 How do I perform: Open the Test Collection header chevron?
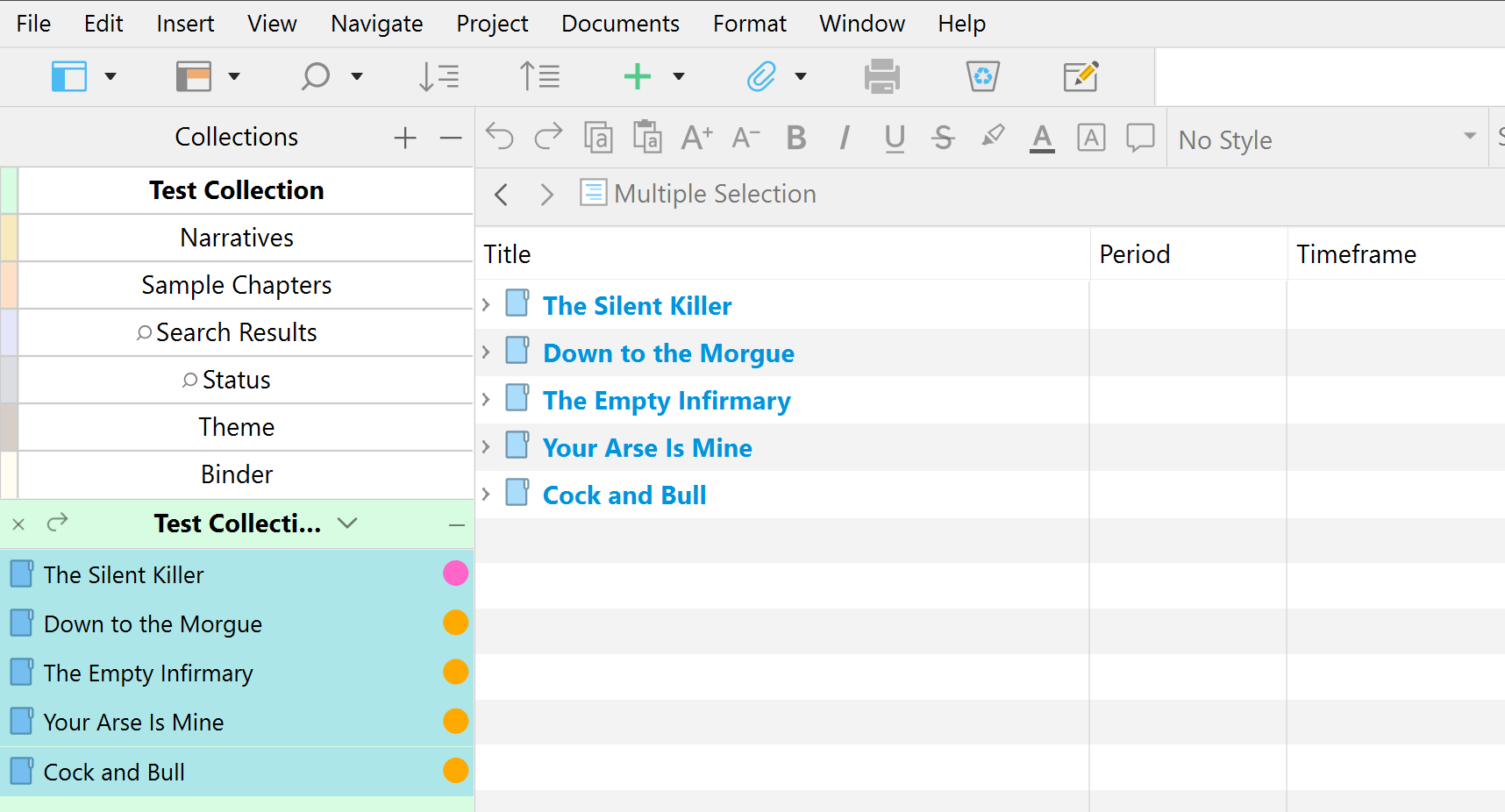click(x=347, y=524)
